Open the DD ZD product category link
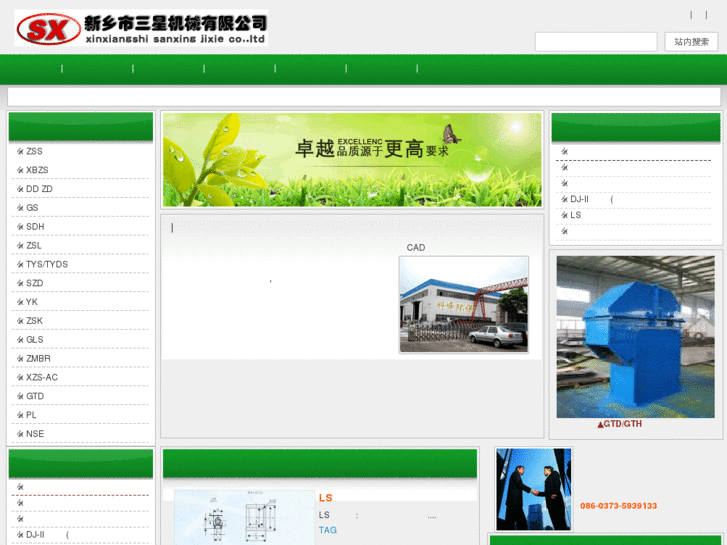The height and width of the screenshot is (545, 727). click(39, 189)
